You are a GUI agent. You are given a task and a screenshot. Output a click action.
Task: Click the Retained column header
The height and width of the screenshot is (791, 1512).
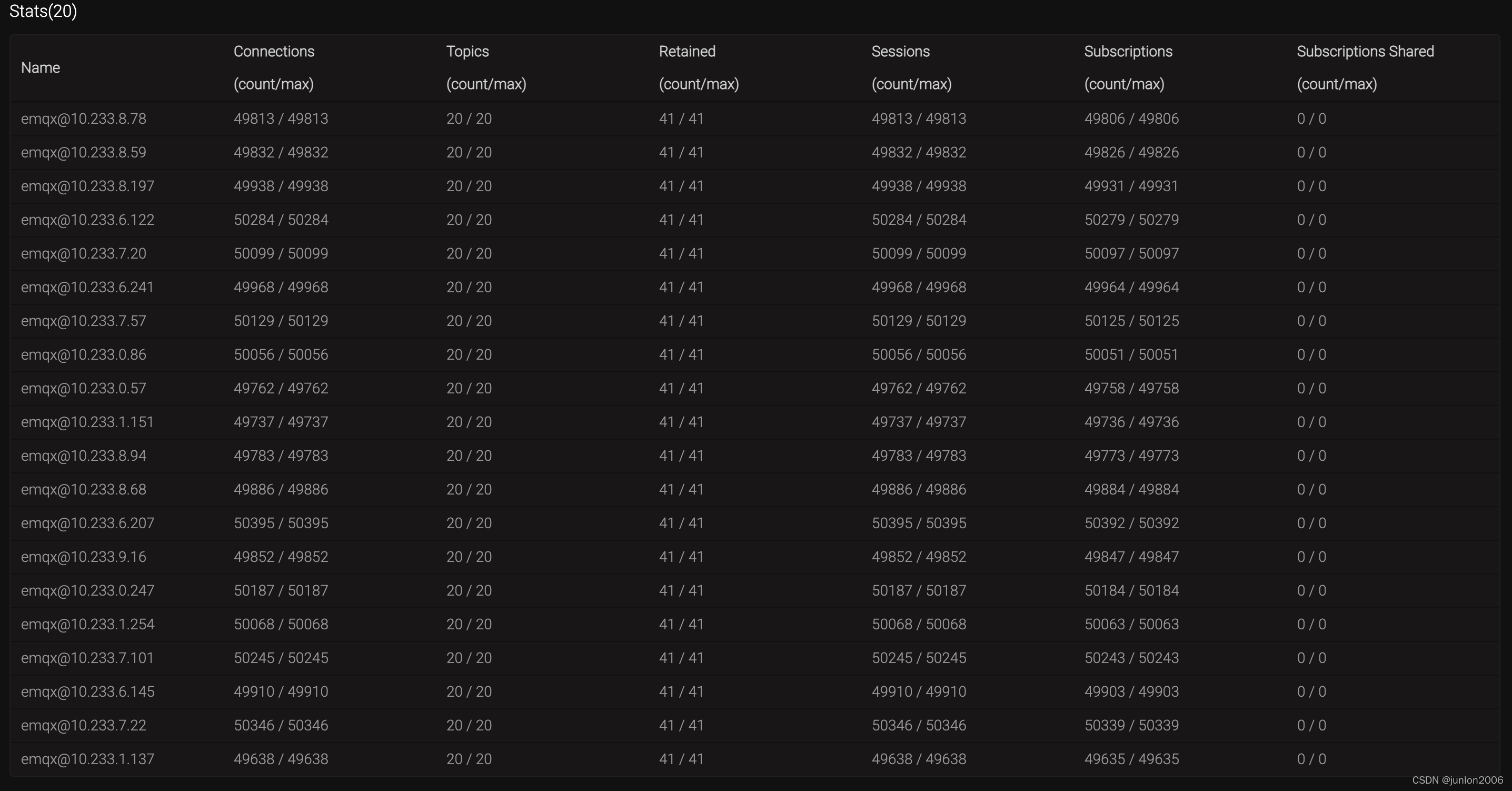point(687,52)
